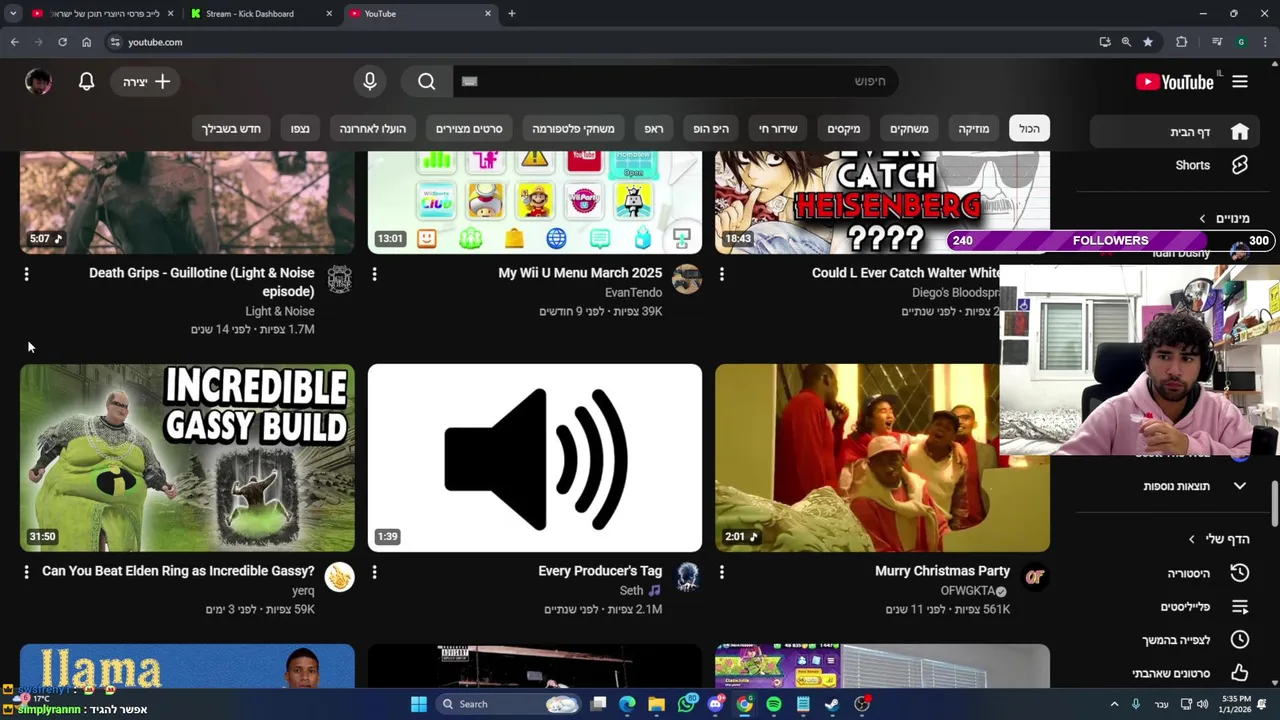Select the Hip hop (היפ הופ) filter chip
The height and width of the screenshot is (720, 1280).
point(711,128)
